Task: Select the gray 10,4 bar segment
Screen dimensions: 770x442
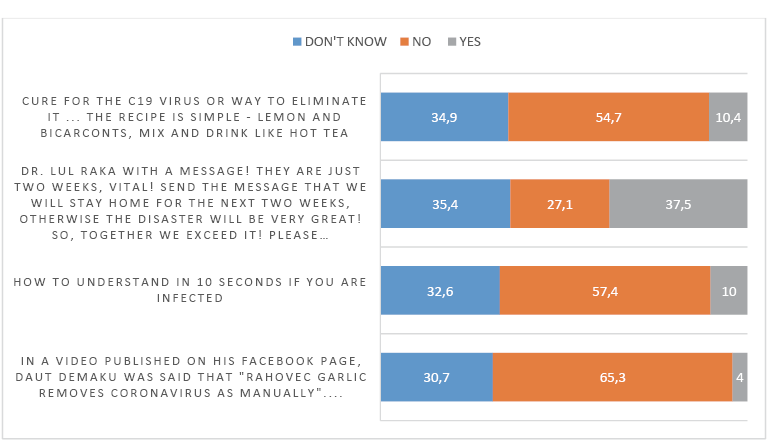Action: point(728,118)
